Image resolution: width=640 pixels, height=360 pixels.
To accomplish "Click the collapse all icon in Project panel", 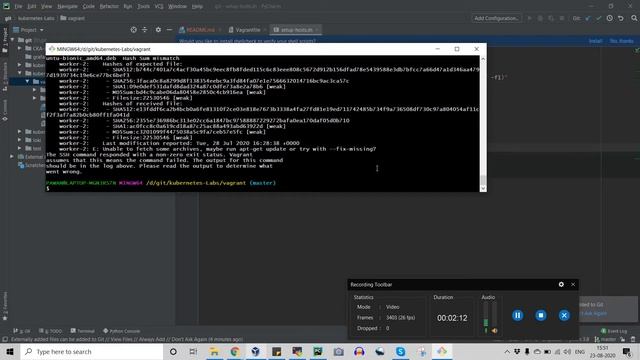I will point(144,30).
